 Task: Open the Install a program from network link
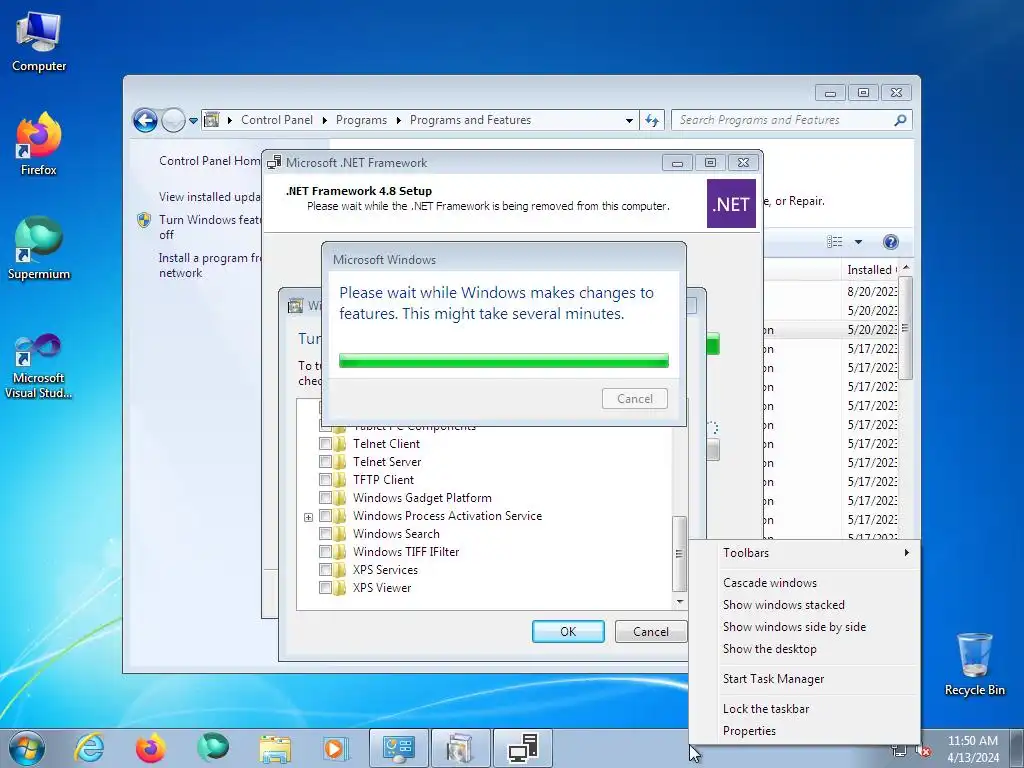(x=210, y=265)
